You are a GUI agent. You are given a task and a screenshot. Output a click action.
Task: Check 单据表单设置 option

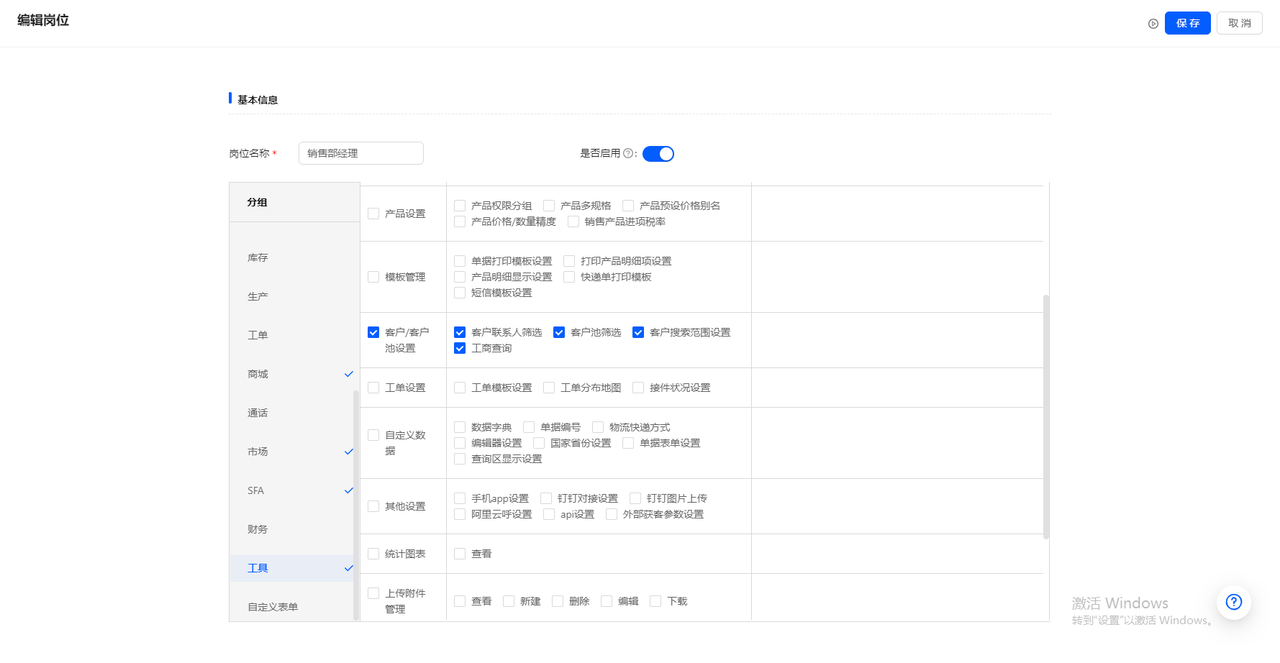(628, 443)
